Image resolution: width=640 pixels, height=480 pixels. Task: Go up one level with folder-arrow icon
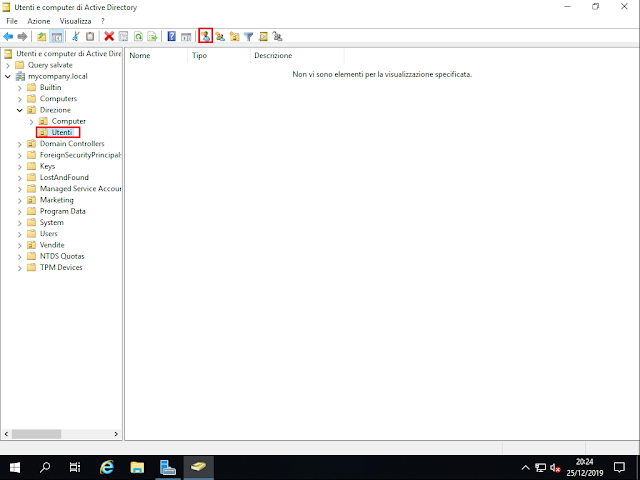tap(42, 37)
